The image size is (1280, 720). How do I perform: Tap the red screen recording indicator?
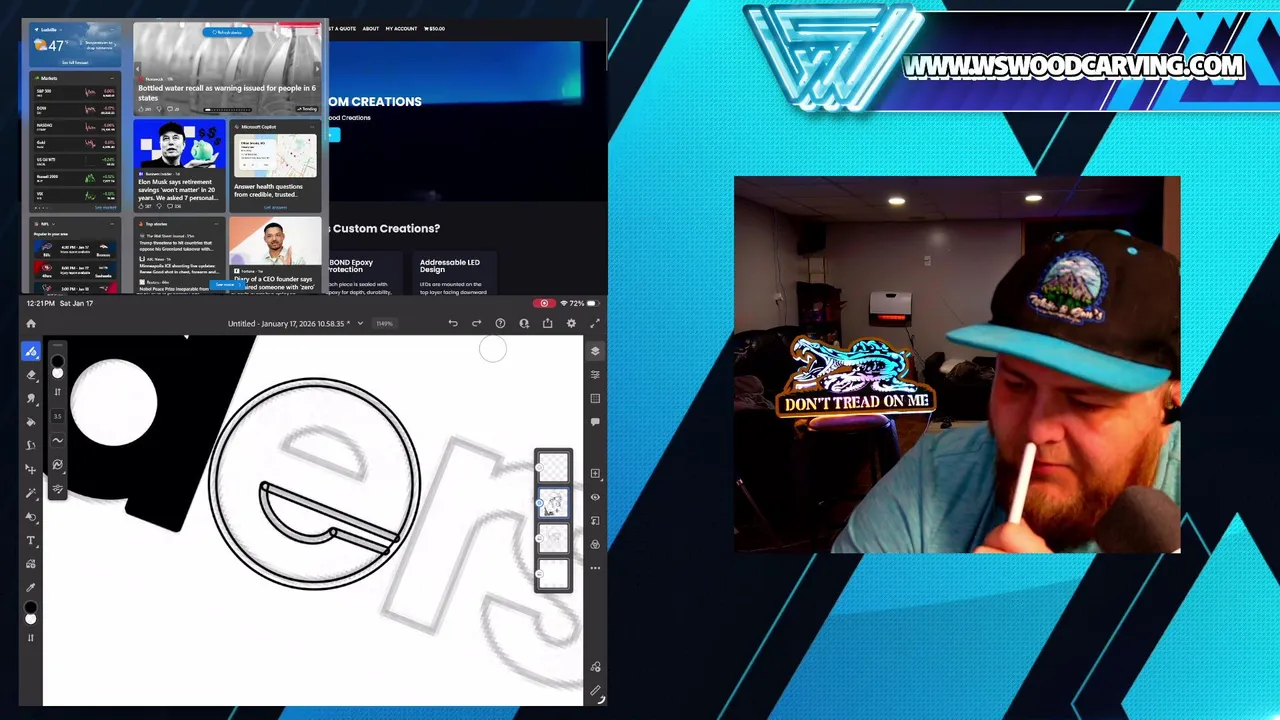pos(544,303)
